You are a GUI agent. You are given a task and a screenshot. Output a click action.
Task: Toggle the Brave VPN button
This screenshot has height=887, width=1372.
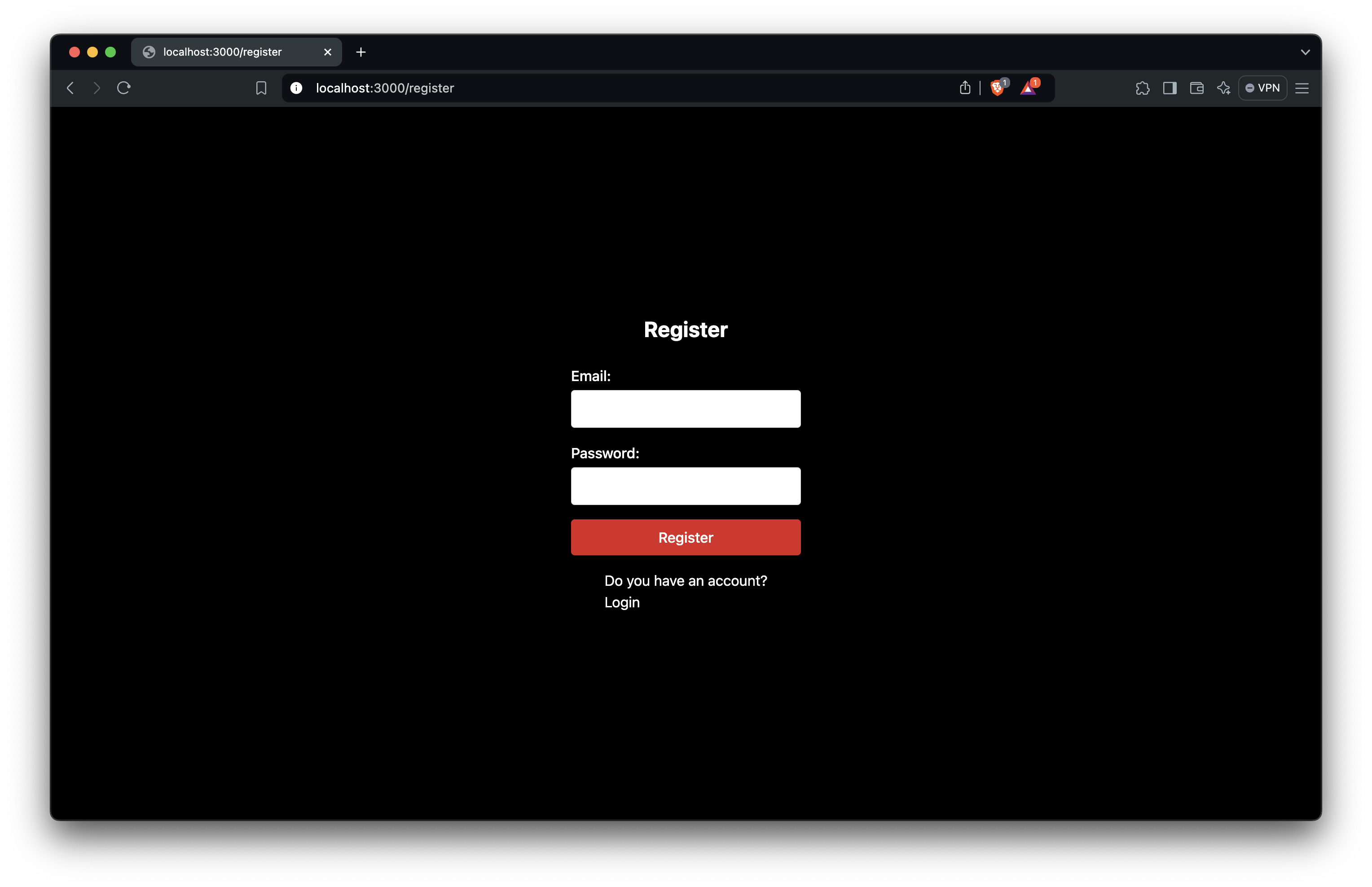[1262, 88]
